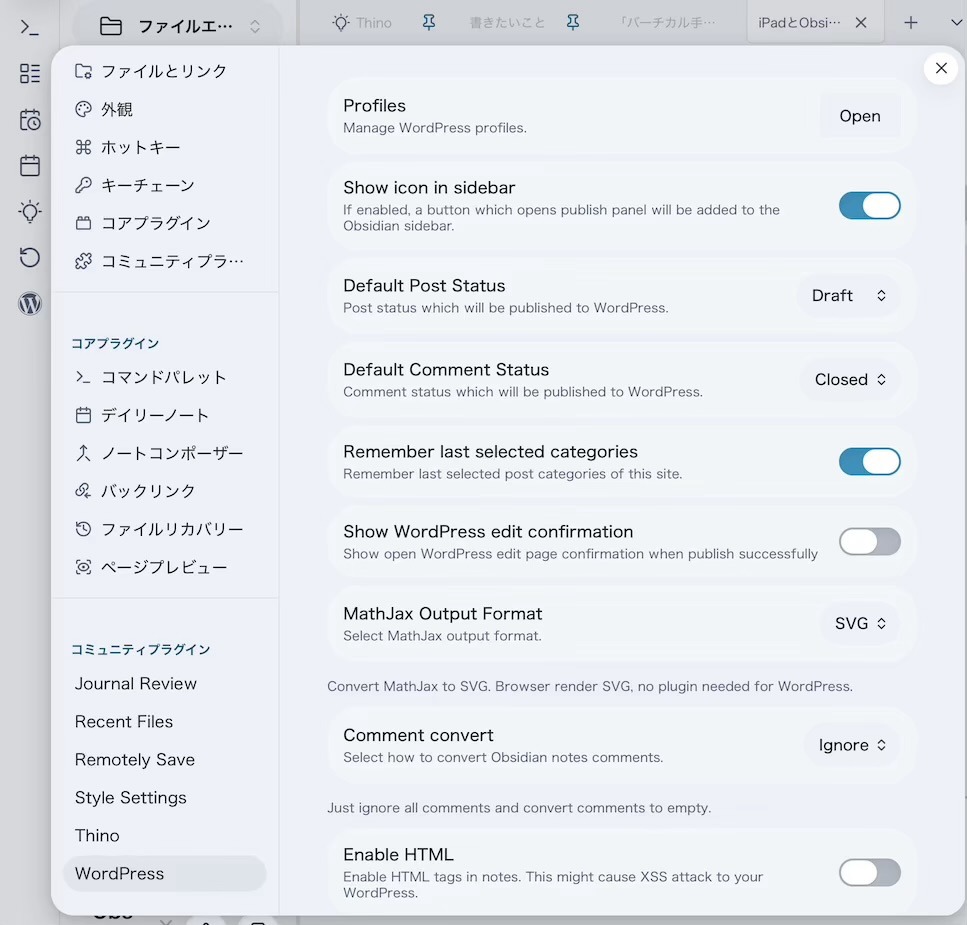This screenshot has width=967, height=925.
Task: Change Comment convert dropdown
Action: (x=852, y=746)
